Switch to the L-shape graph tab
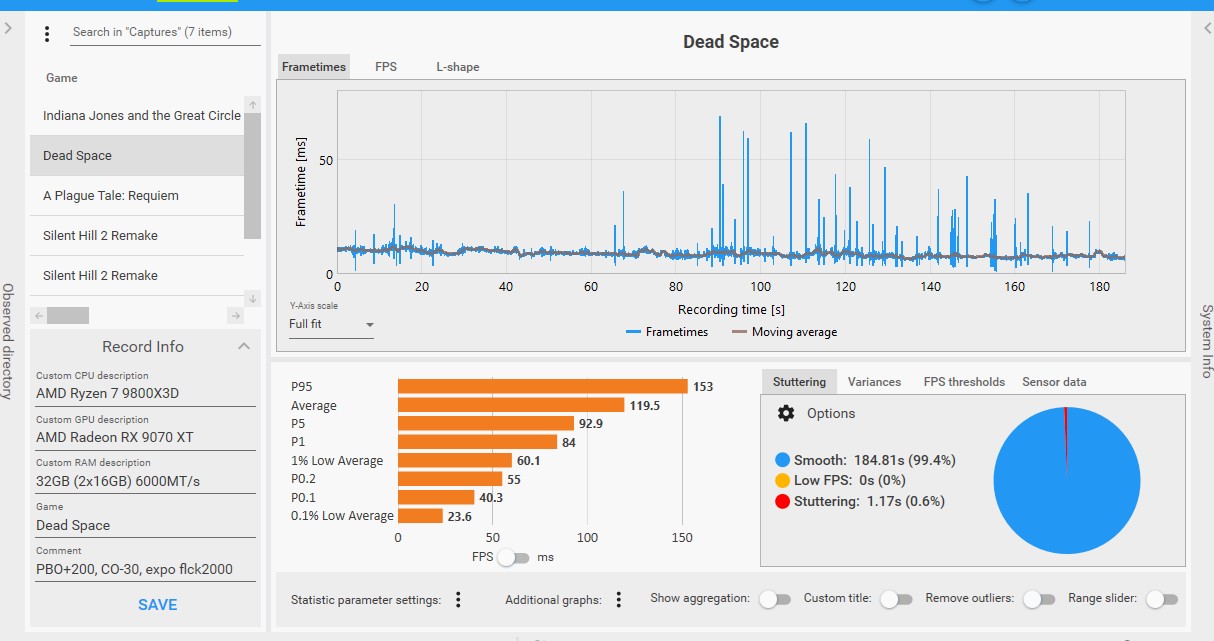This screenshot has height=641, width=1214. [x=457, y=67]
